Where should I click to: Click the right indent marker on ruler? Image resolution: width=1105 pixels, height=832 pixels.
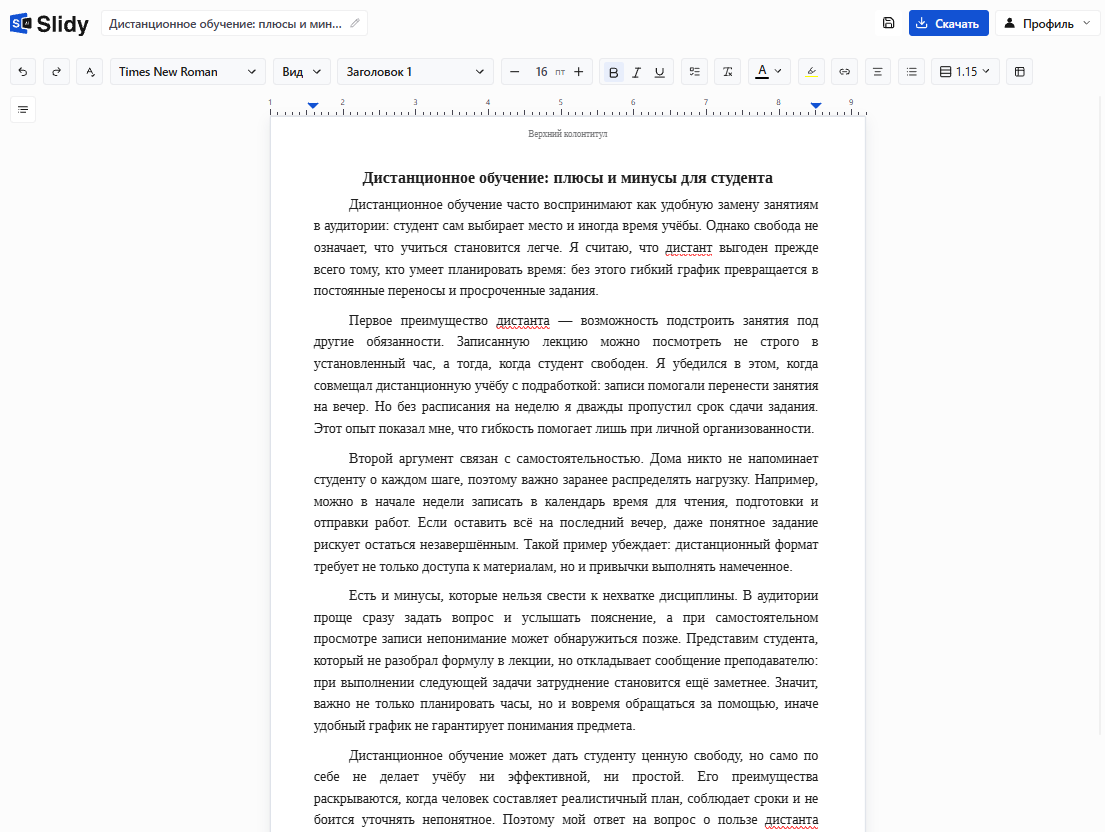[x=816, y=106]
